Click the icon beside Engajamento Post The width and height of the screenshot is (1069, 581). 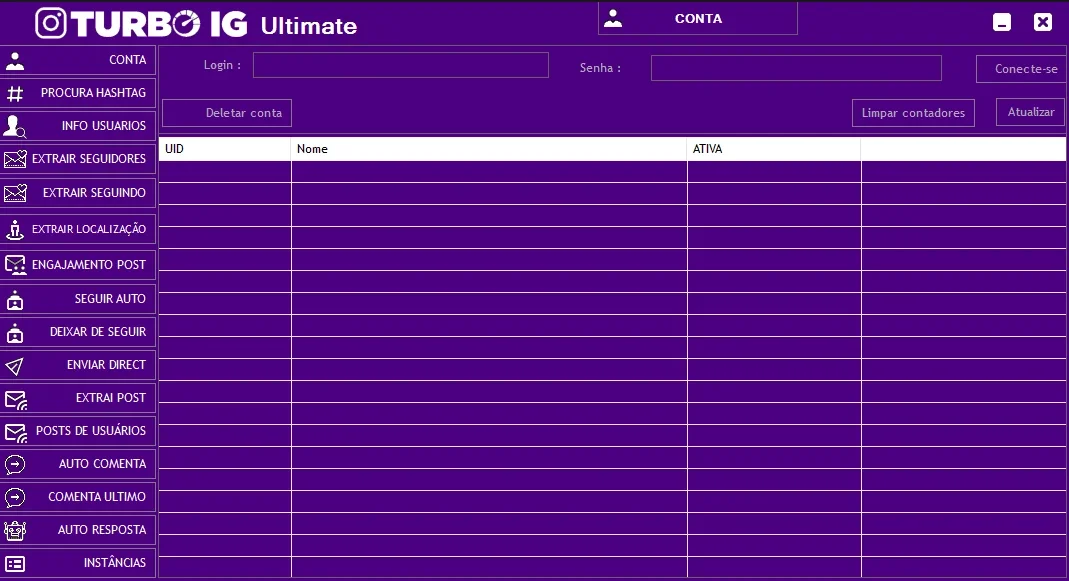point(15,265)
